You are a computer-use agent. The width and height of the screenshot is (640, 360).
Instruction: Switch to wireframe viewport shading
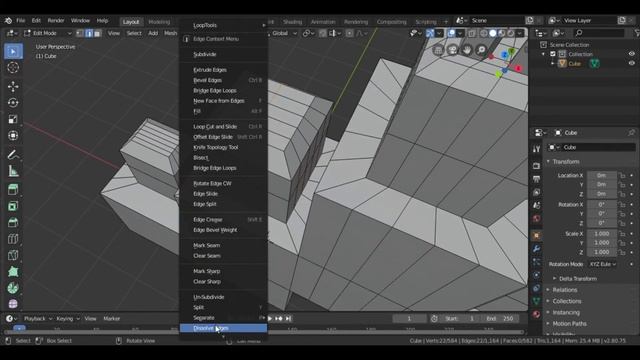484,33
